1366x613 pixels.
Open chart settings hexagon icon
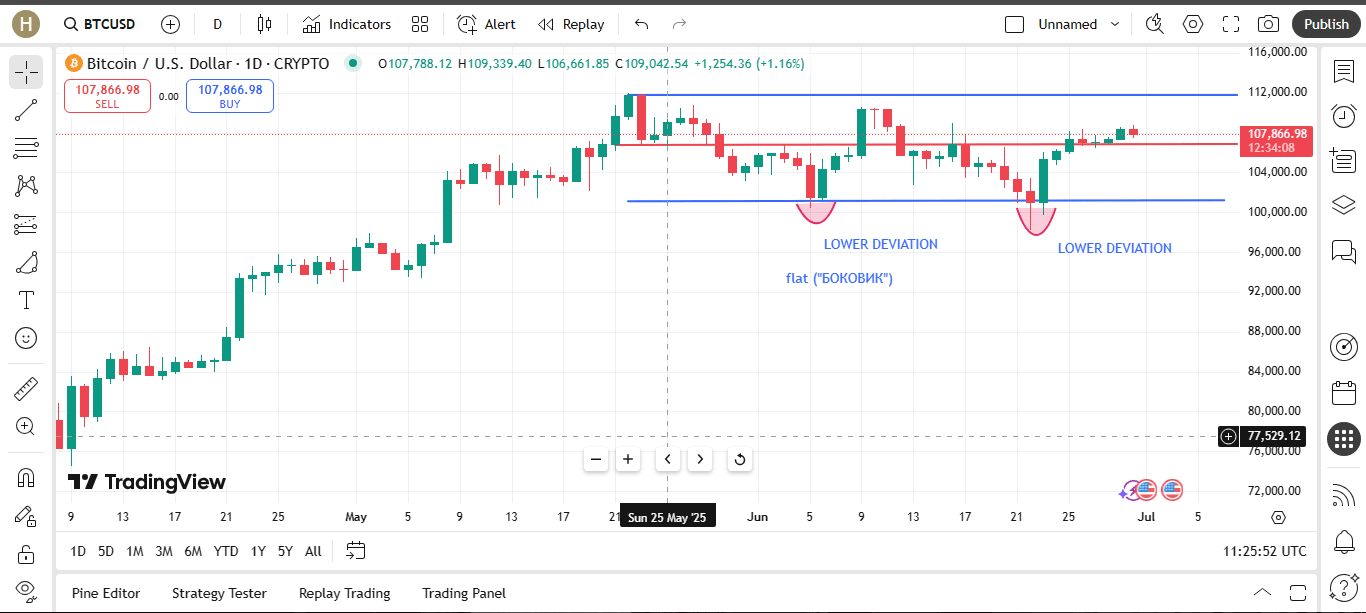click(1193, 24)
